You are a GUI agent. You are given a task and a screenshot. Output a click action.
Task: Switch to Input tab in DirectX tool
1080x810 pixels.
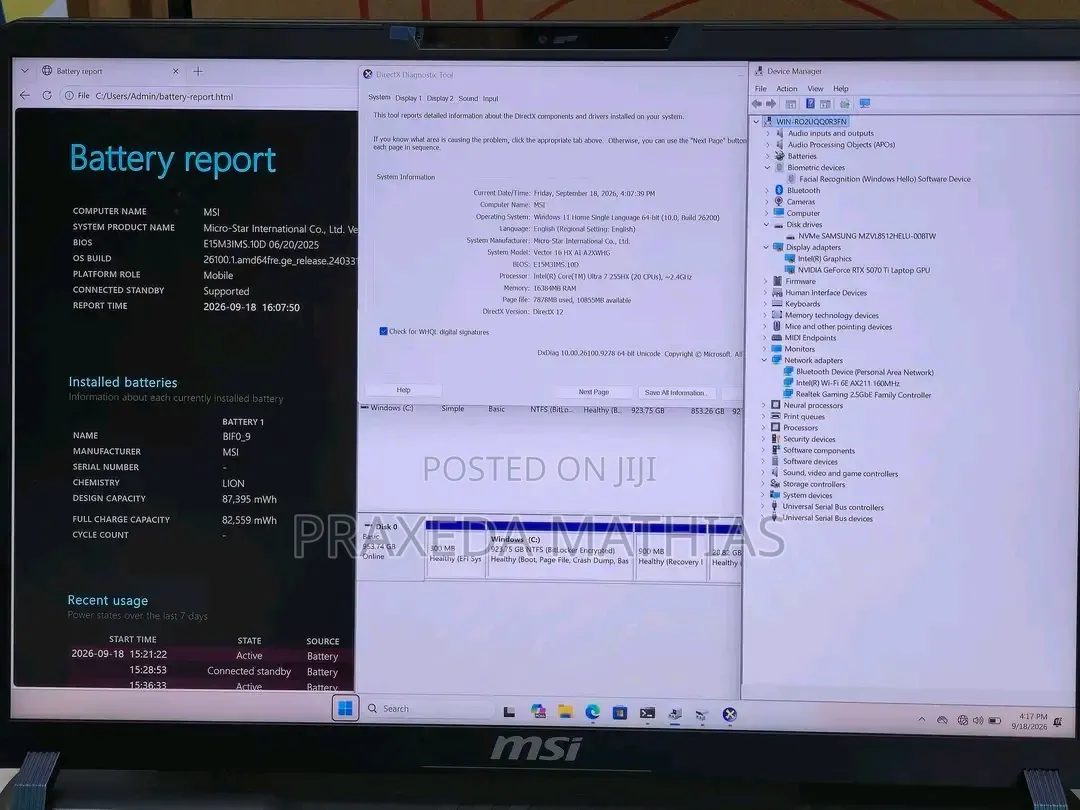click(x=490, y=98)
